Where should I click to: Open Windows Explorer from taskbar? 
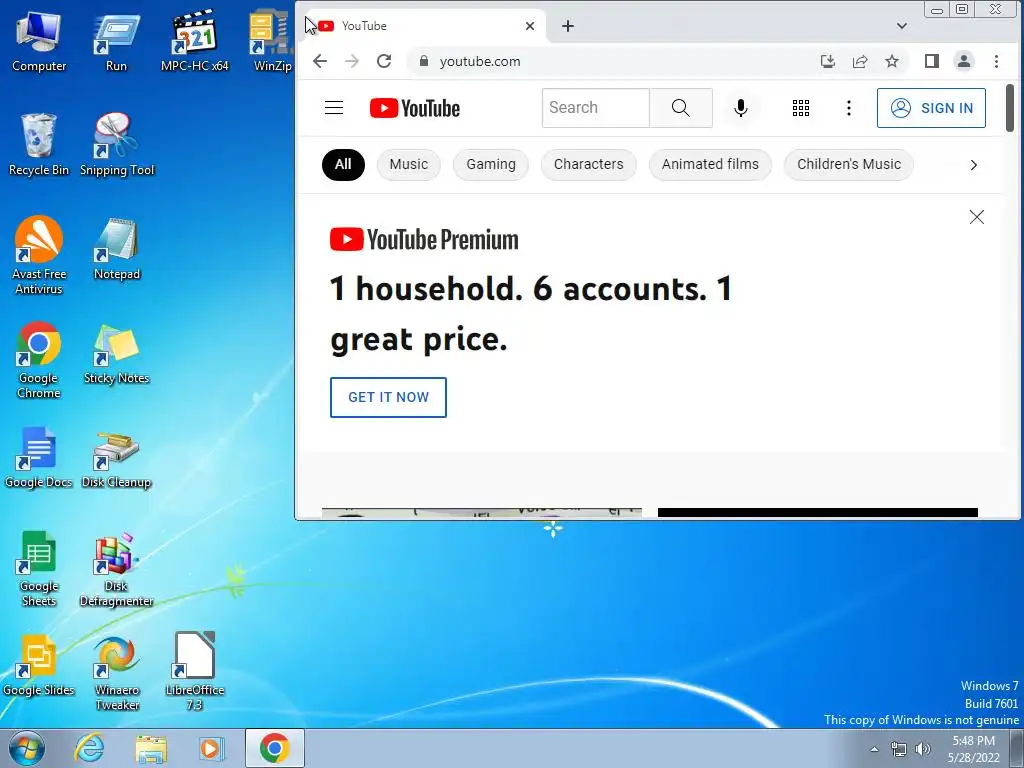[x=150, y=748]
